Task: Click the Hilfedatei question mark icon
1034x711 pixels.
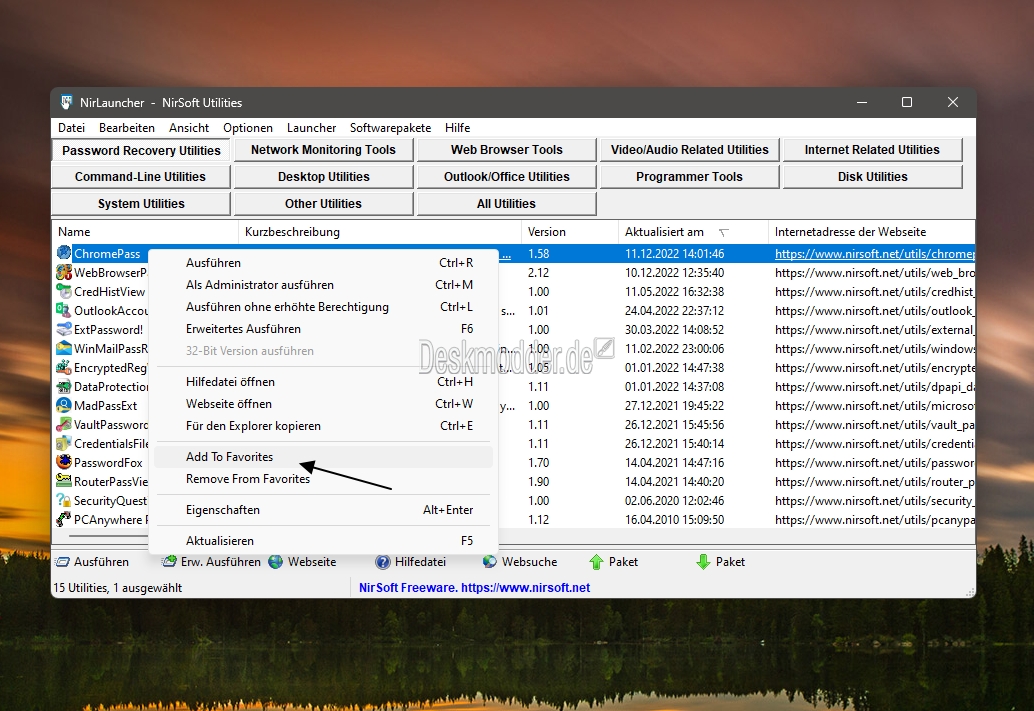Action: tap(382, 562)
